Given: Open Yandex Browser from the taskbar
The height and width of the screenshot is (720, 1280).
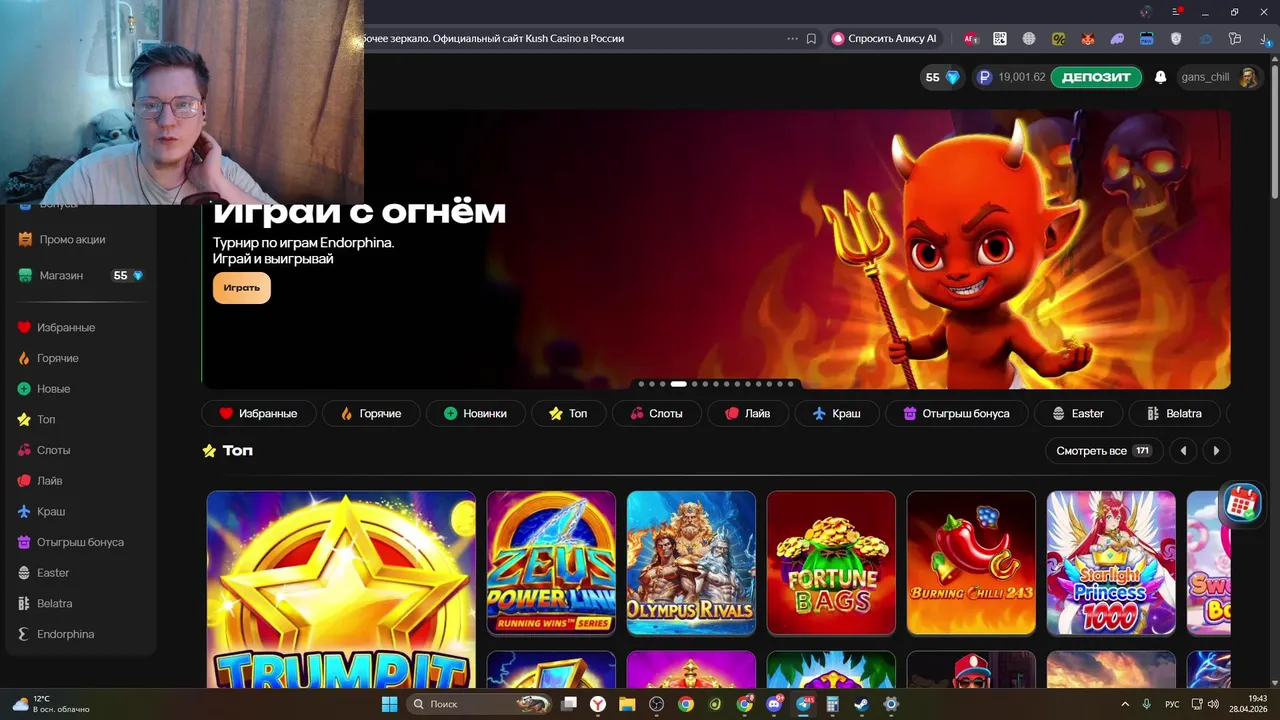Looking at the screenshot, I should (598, 704).
